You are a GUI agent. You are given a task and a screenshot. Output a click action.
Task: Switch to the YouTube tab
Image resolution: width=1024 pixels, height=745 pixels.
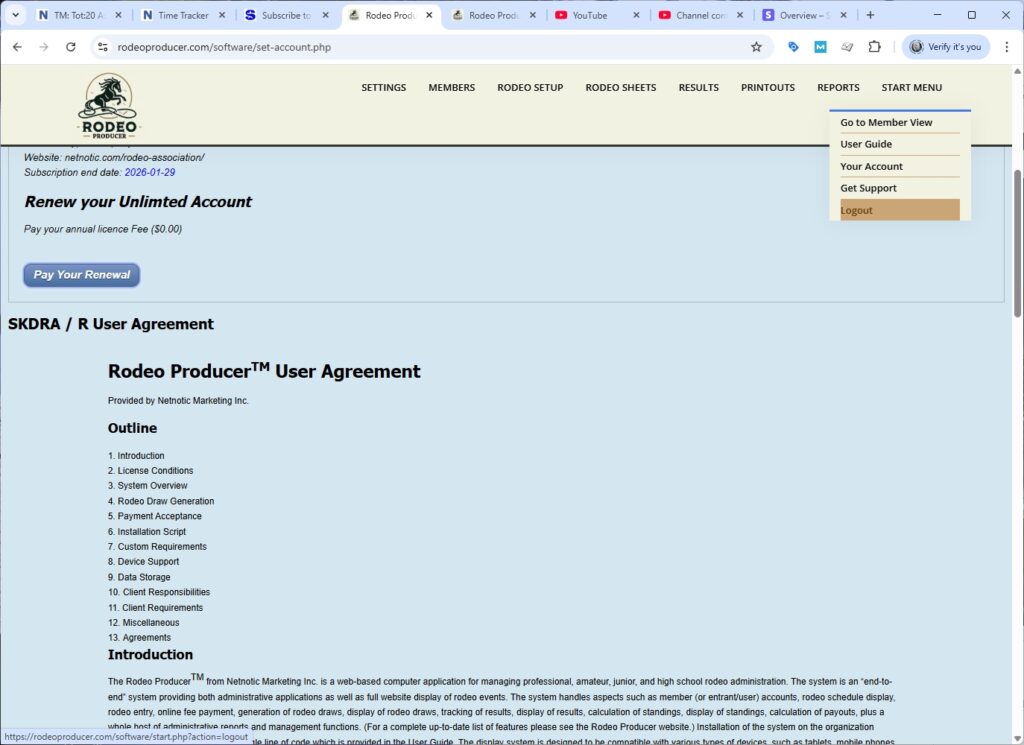click(x=590, y=15)
